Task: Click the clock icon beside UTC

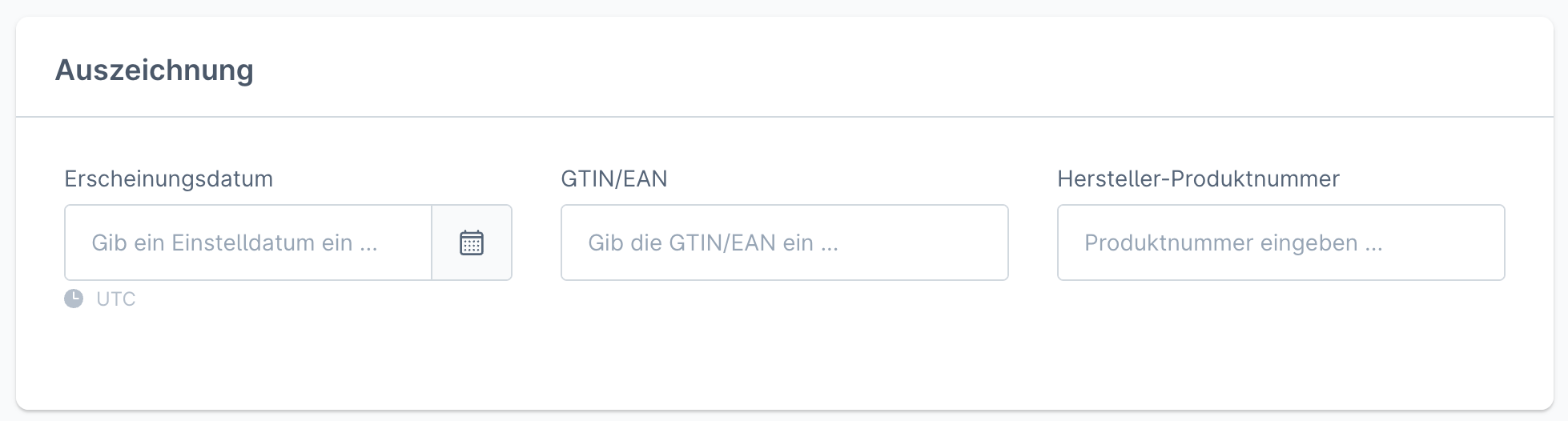Action: coord(74,299)
